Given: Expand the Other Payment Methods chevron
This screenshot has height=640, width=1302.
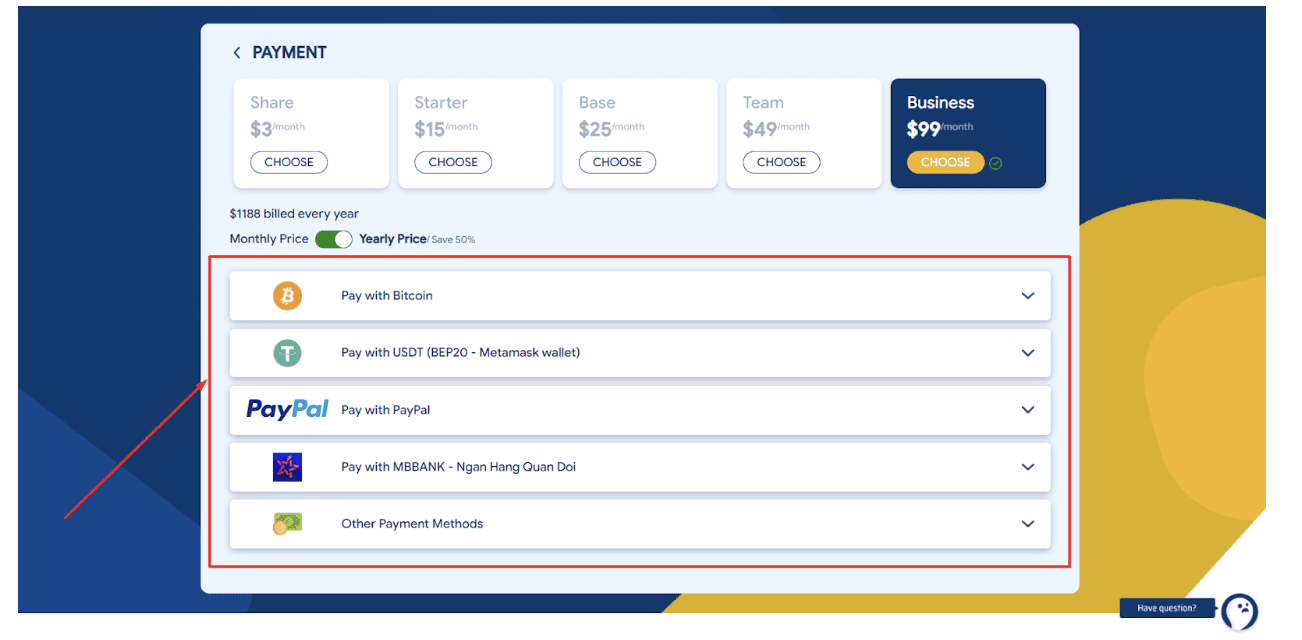Looking at the screenshot, I should [x=1028, y=524].
